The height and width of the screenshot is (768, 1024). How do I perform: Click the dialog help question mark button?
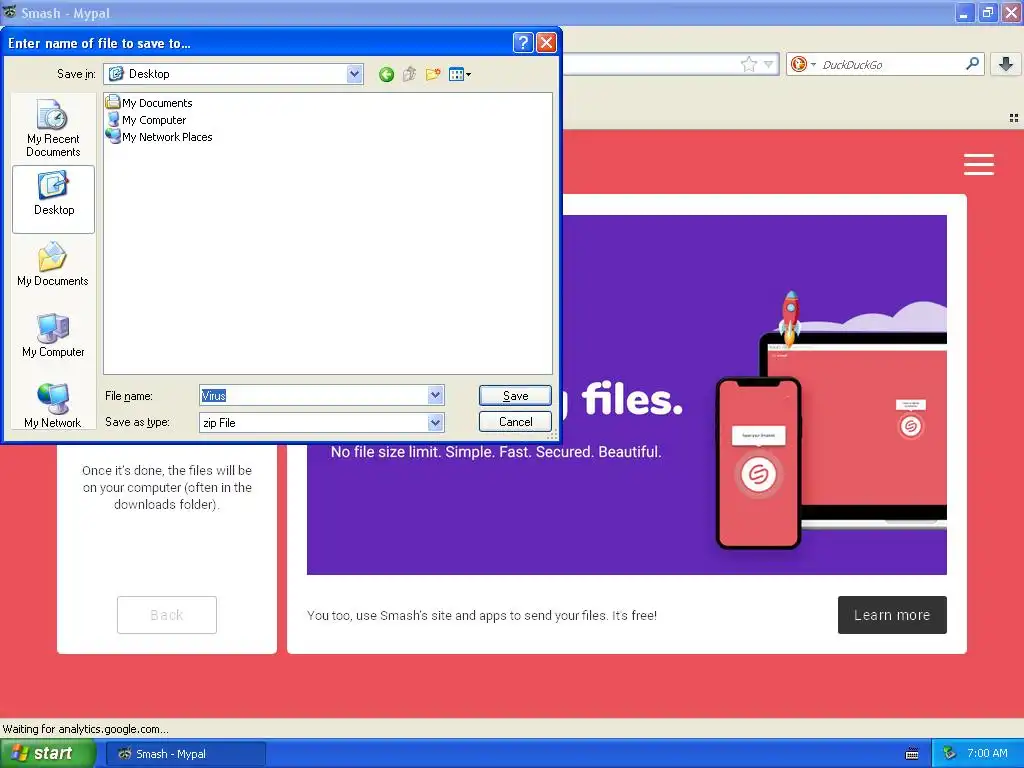(x=523, y=42)
